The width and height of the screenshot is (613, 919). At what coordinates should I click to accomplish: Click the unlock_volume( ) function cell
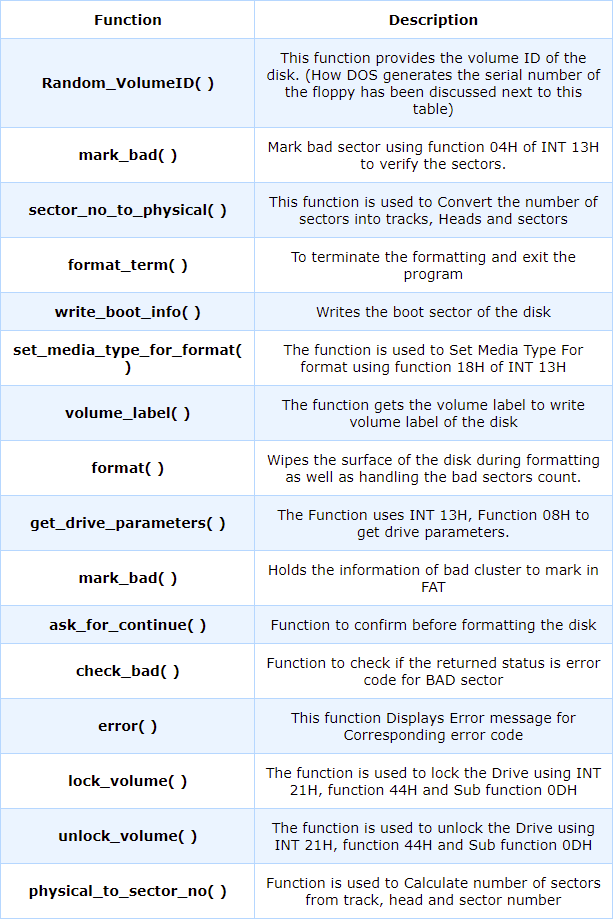pos(127,836)
